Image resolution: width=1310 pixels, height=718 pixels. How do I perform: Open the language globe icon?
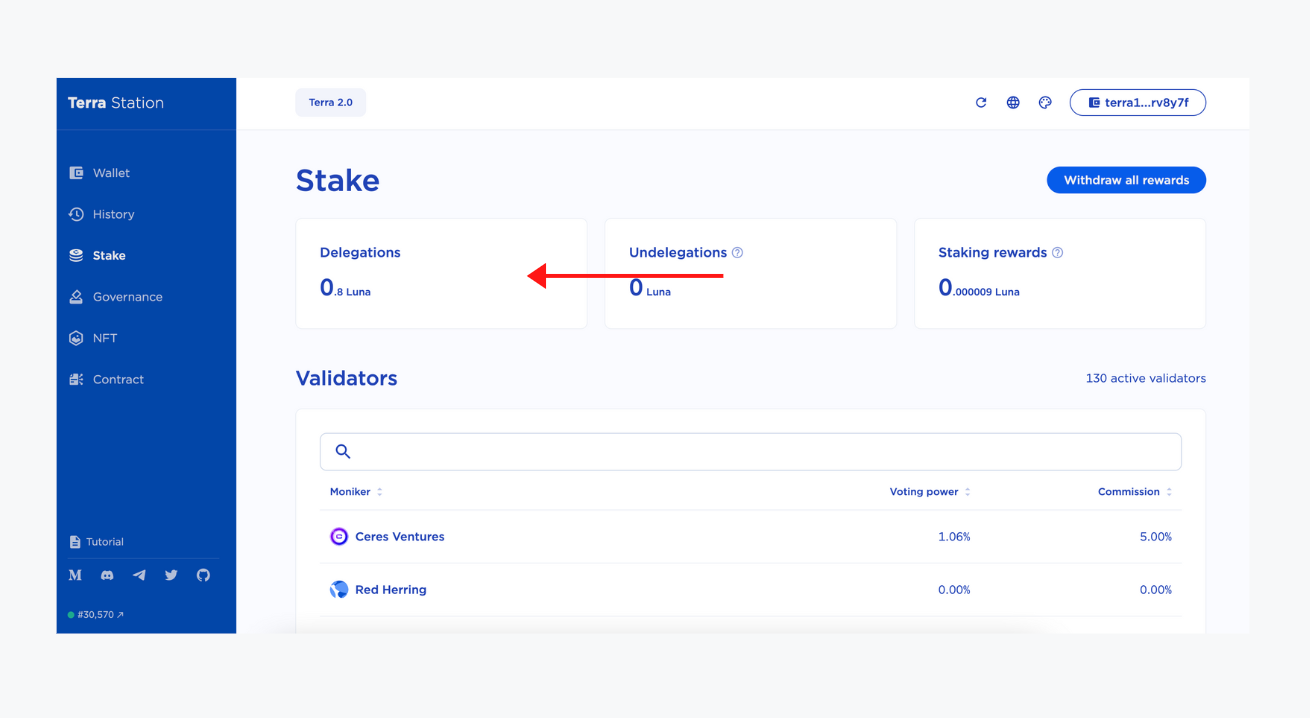(1013, 102)
